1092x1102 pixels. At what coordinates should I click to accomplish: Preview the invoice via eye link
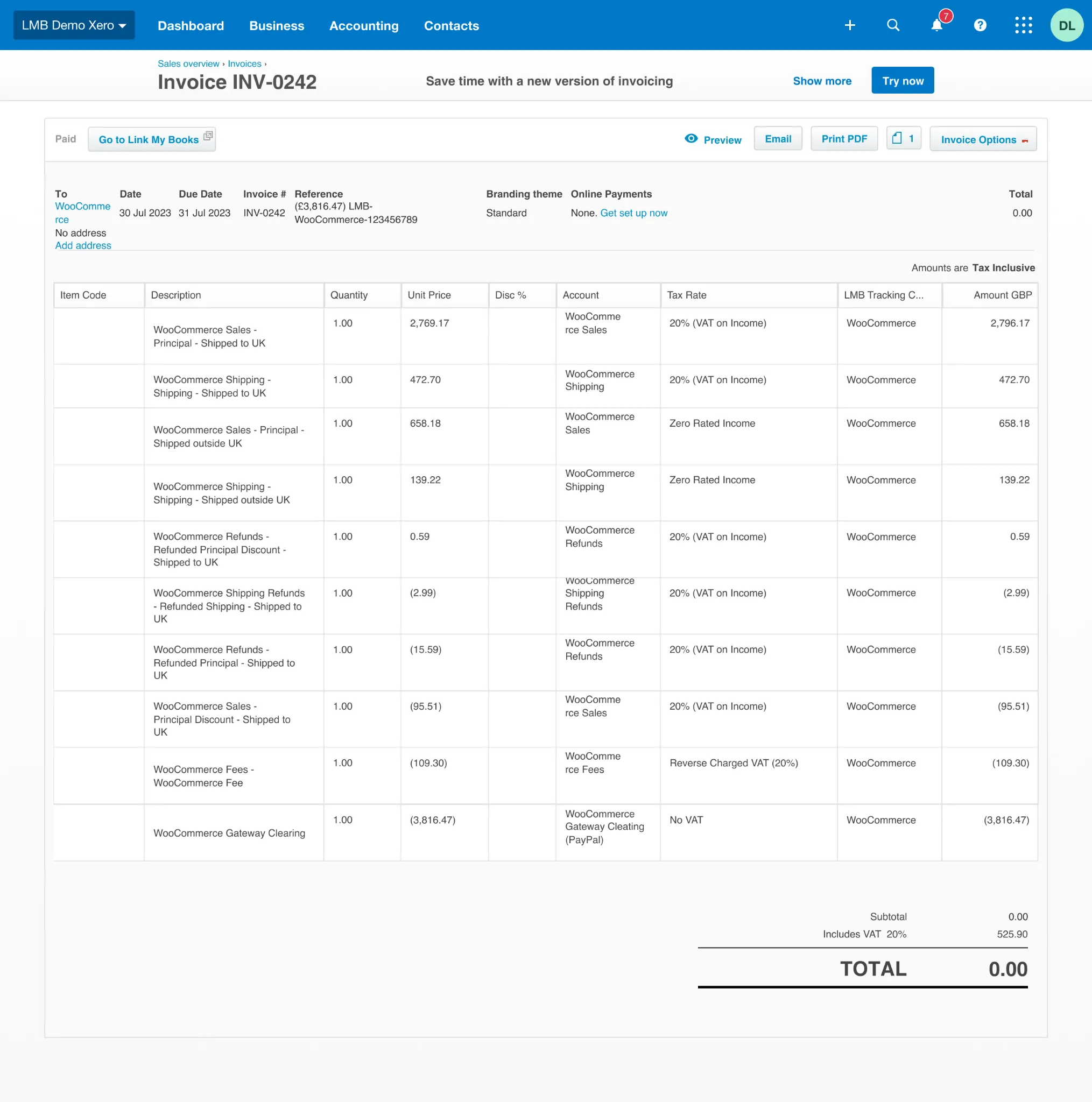point(713,139)
